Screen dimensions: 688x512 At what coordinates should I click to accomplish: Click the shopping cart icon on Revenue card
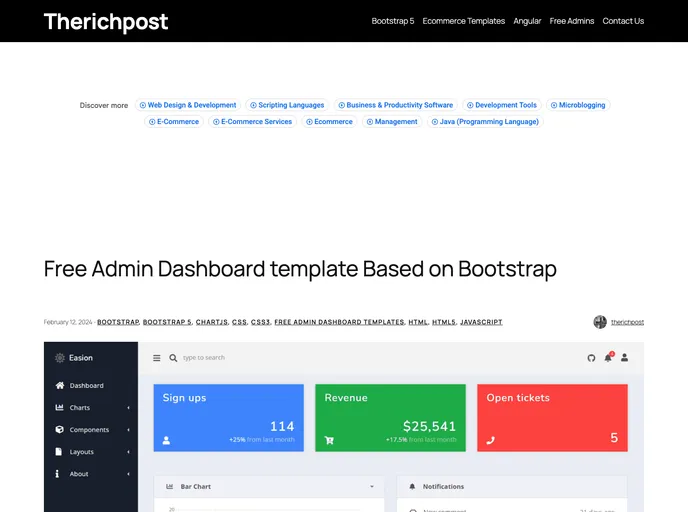click(329, 440)
